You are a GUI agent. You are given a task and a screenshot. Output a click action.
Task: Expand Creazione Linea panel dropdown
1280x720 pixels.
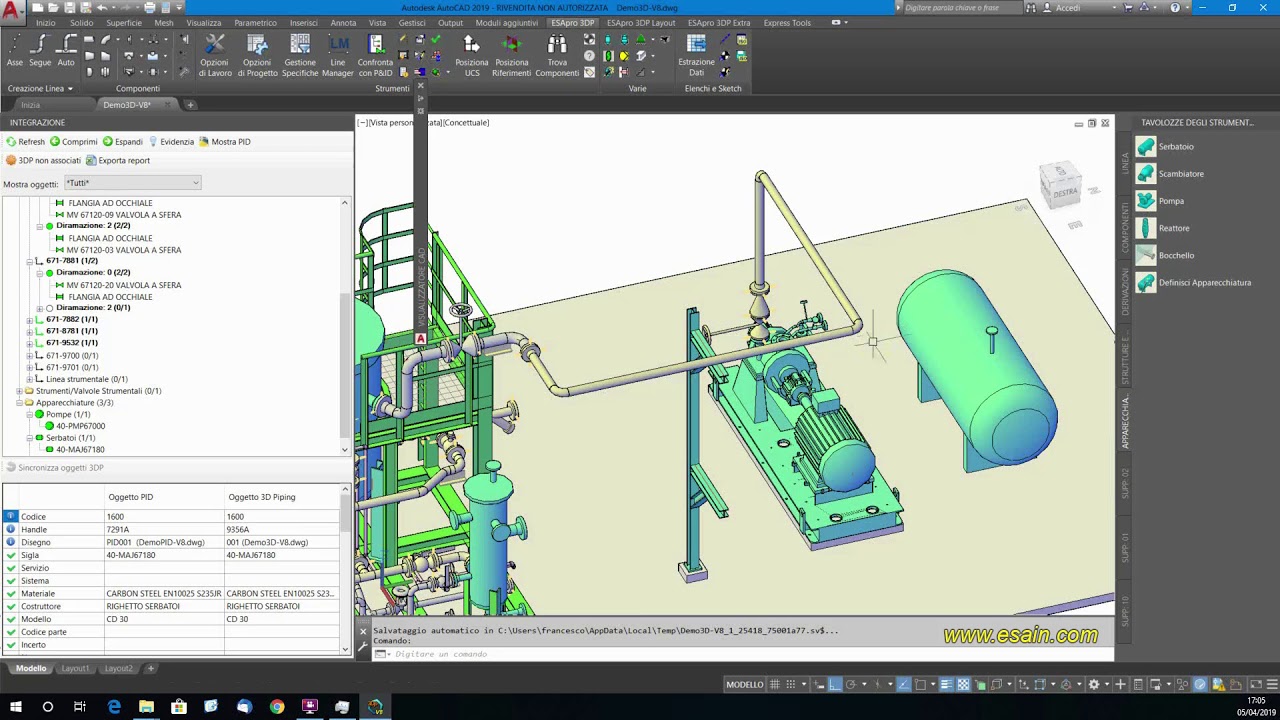40,88
